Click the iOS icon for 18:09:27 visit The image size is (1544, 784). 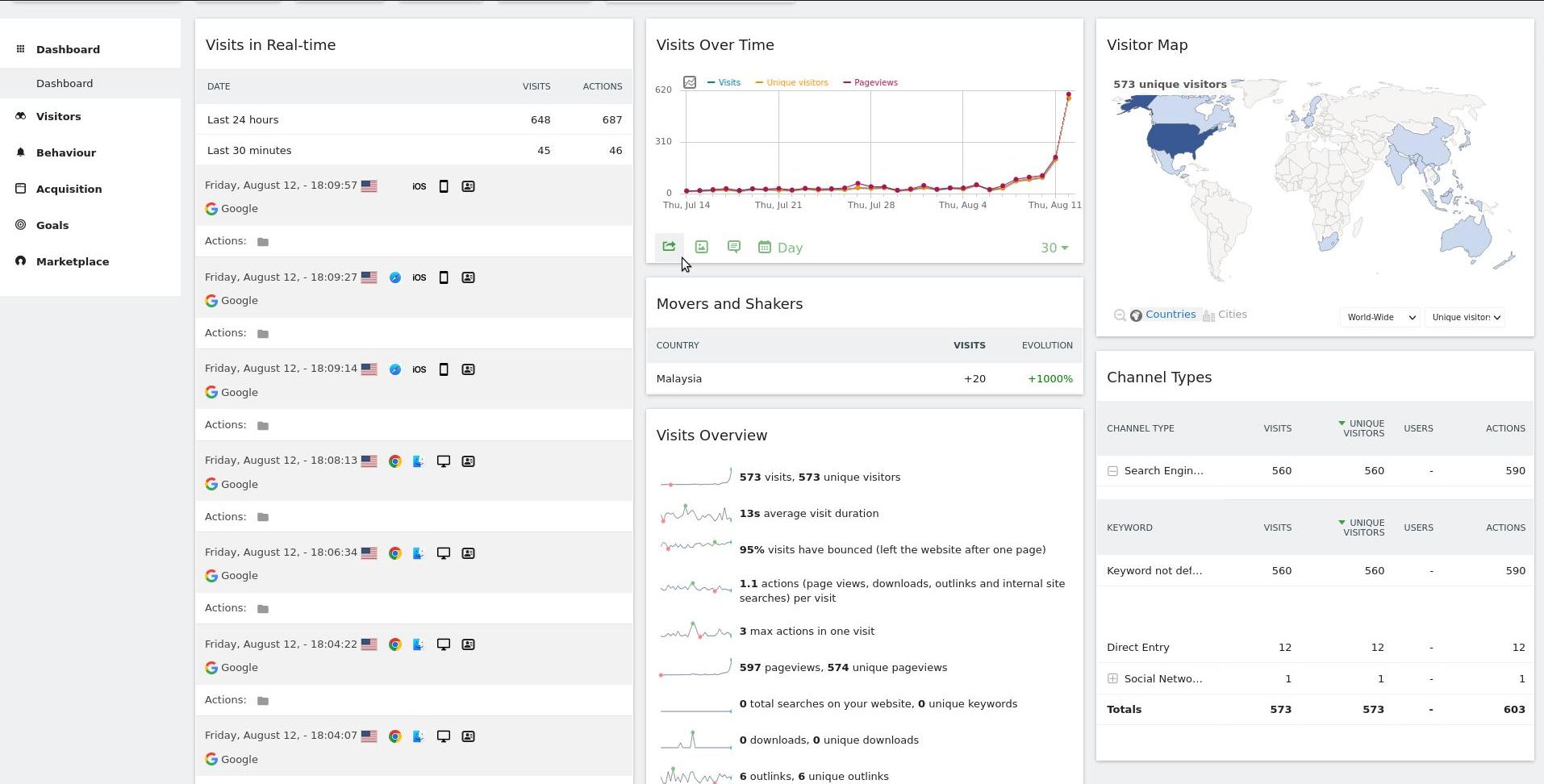419,277
